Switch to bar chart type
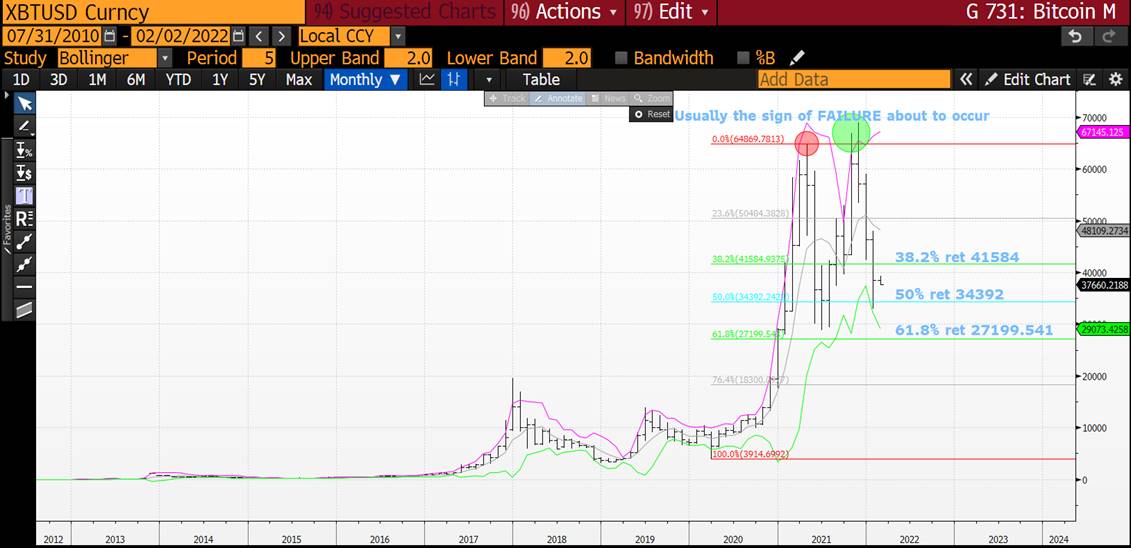The height and width of the screenshot is (548, 1131). (454, 79)
